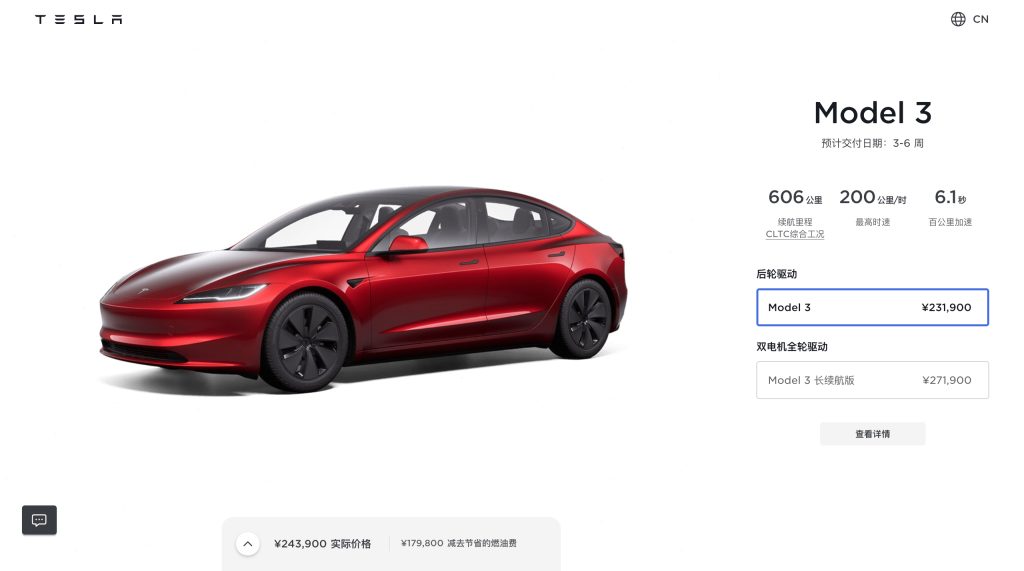Click the 200 公里/时 top speed stat

click(872, 197)
